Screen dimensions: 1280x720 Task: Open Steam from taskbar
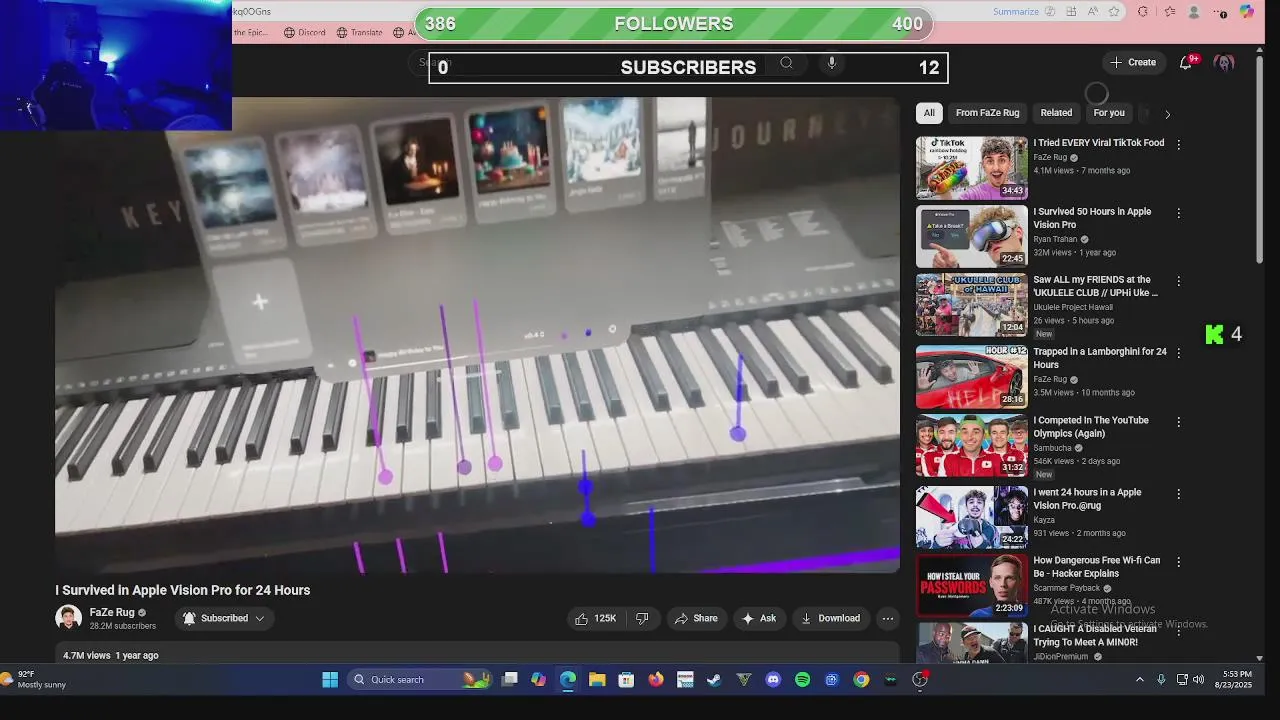(x=714, y=680)
